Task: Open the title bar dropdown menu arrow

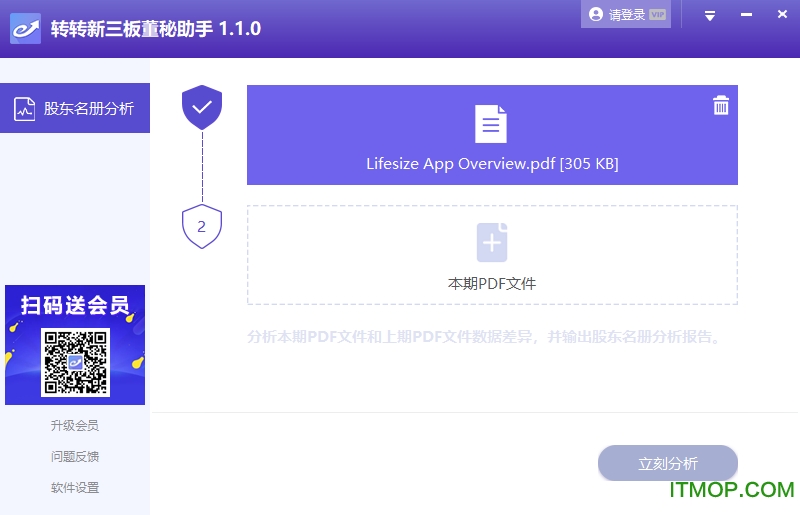Action: click(710, 15)
